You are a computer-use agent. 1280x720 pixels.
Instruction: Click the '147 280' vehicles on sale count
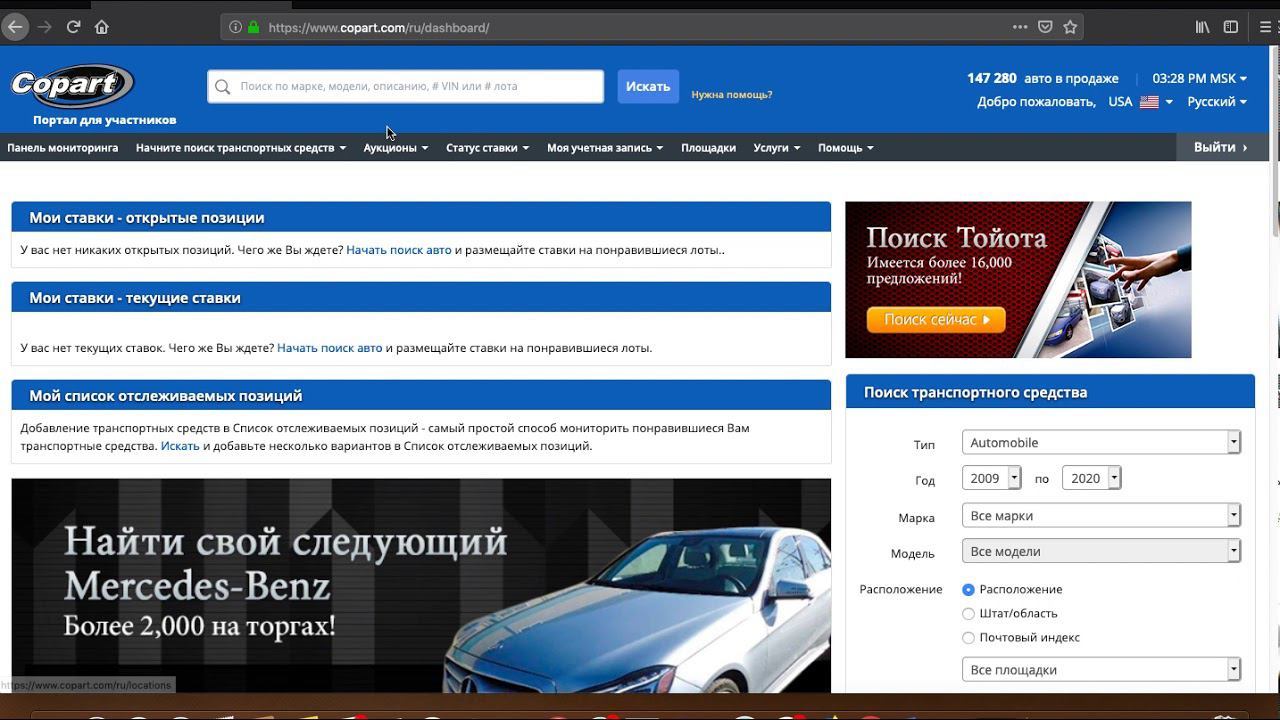pyautogui.click(x=992, y=78)
